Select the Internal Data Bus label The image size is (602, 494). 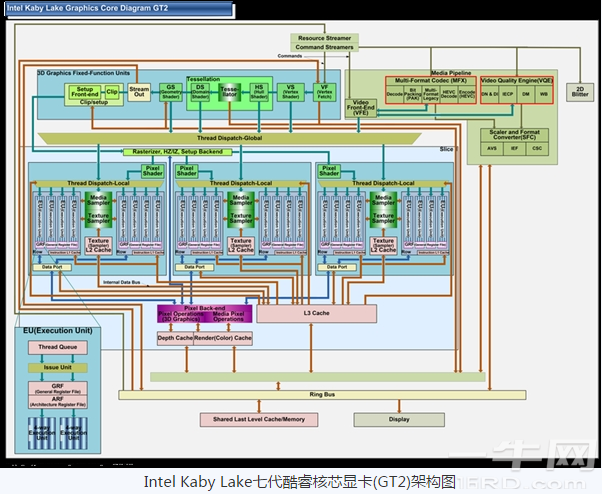coord(121,282)
